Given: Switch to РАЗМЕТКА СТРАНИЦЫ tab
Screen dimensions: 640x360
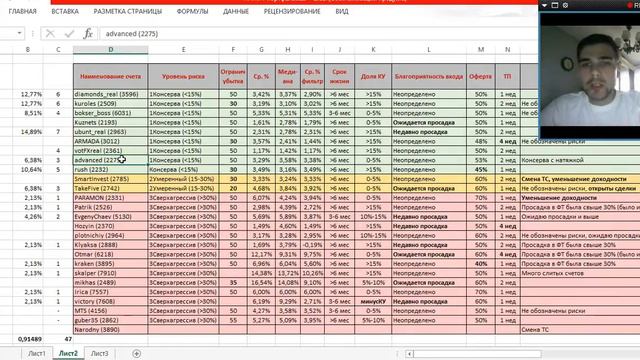Looking at the screenshot, I should point(128,11).
